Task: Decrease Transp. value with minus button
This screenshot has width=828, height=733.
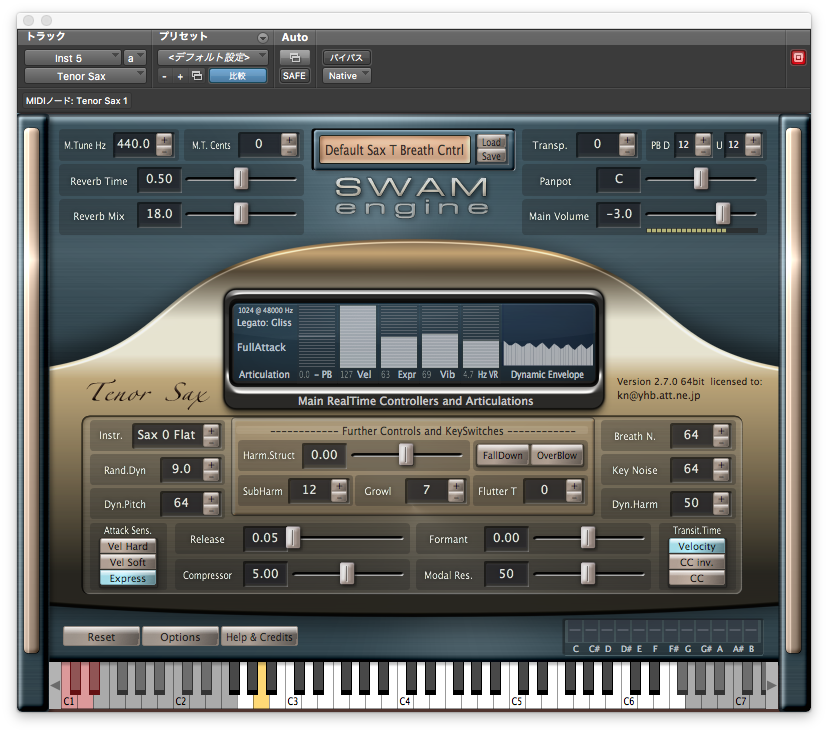Action: click(x=627, y=151)
